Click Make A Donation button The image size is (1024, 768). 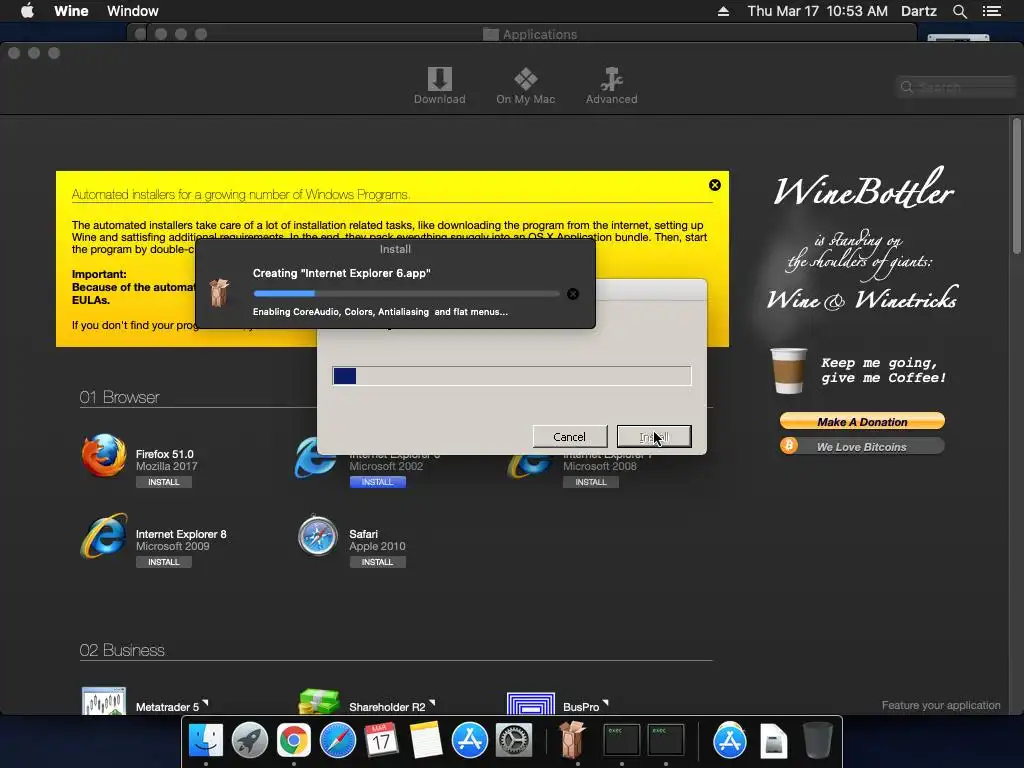862,421
